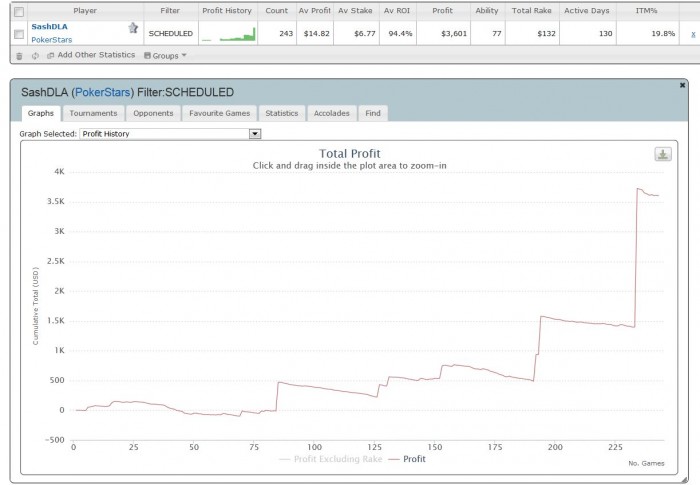Sort by the Active Days column header
Image resolution: width=700 pixels, height=485 pixels.
[x=587, y=11]
